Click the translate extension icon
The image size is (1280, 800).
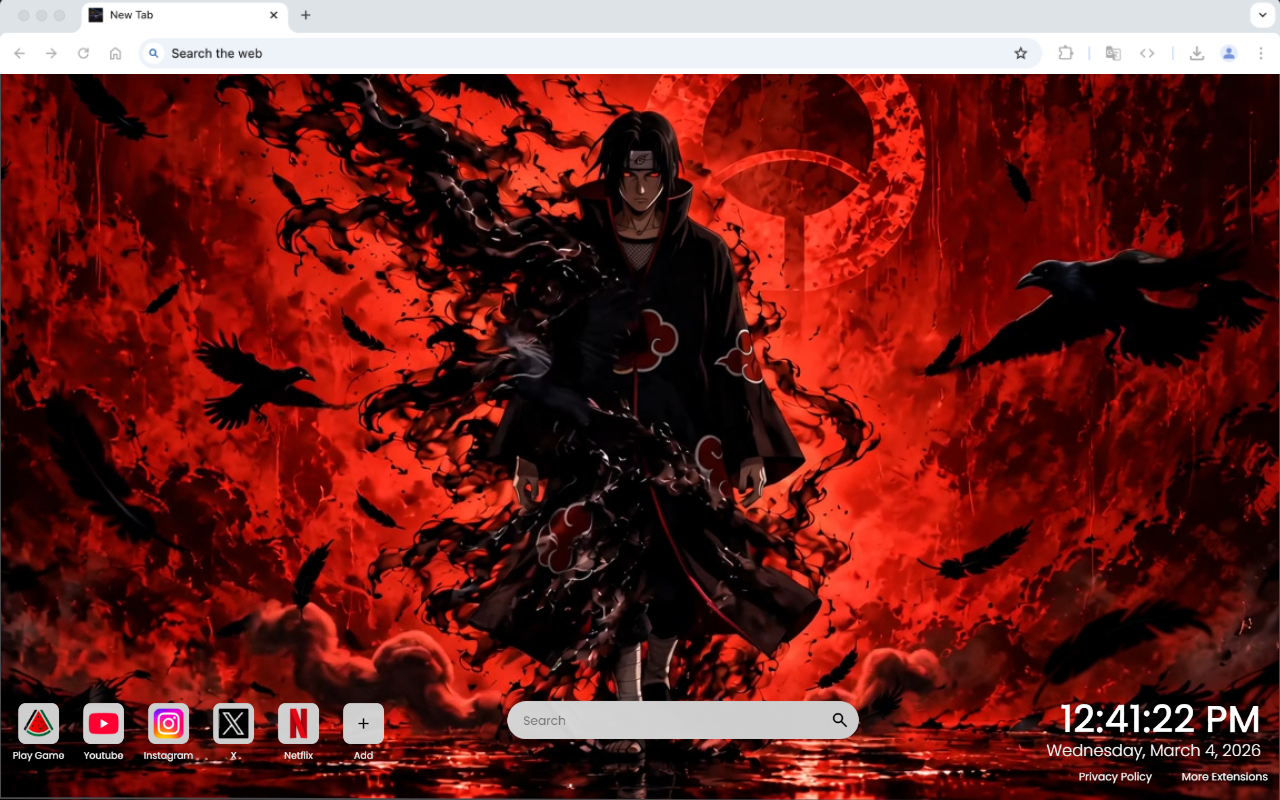(1113, 53)
